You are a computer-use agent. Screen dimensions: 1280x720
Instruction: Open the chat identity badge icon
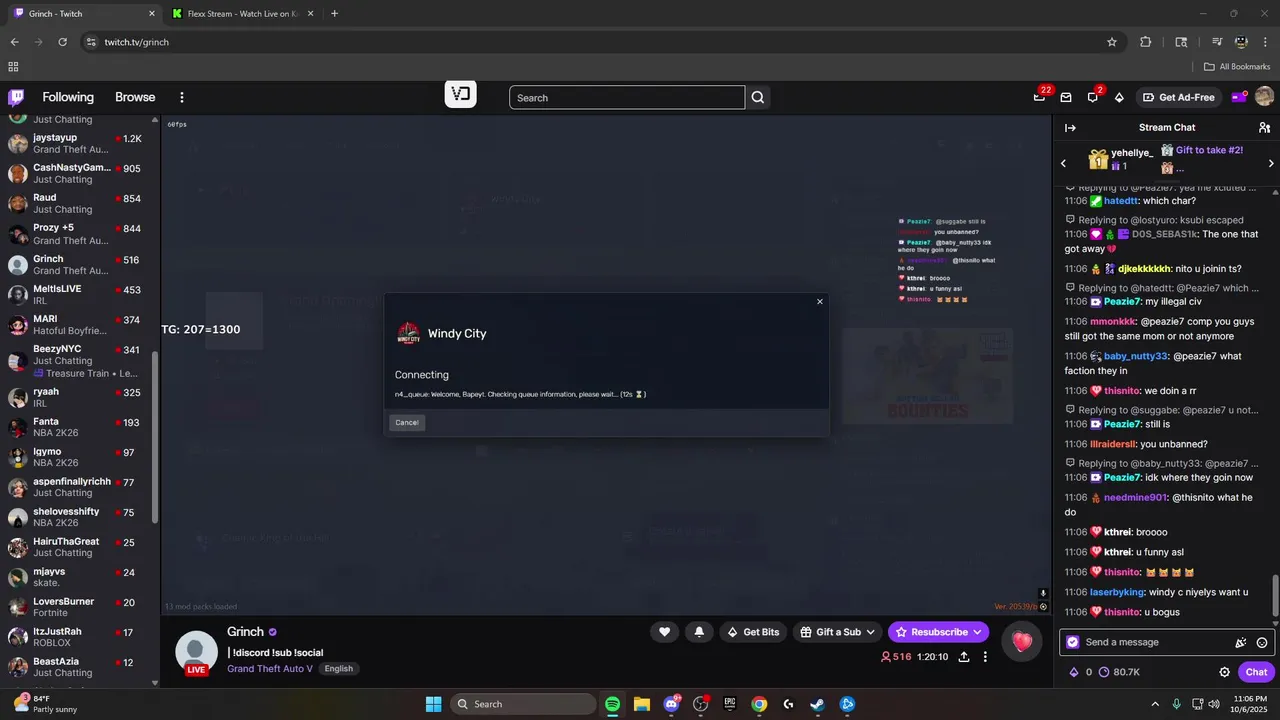pyautogui.click(x=1073, y=642)
